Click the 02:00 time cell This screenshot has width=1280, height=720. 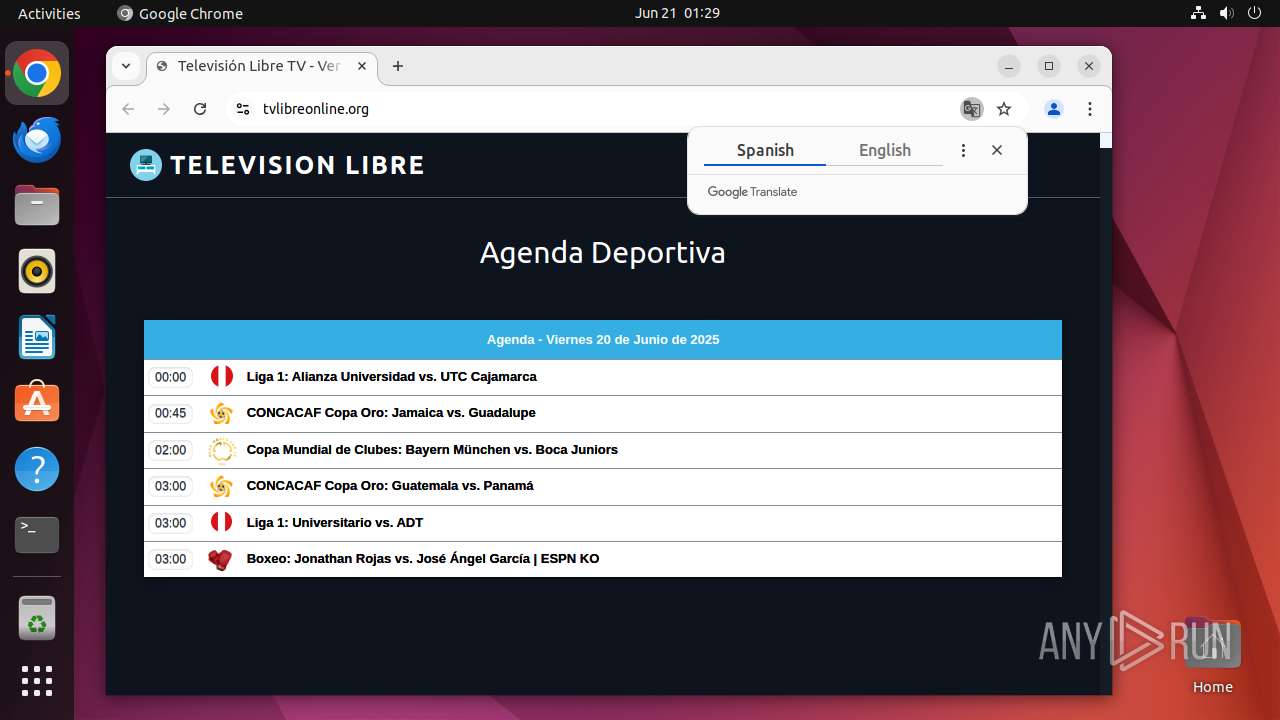click(x=170, y=450)
